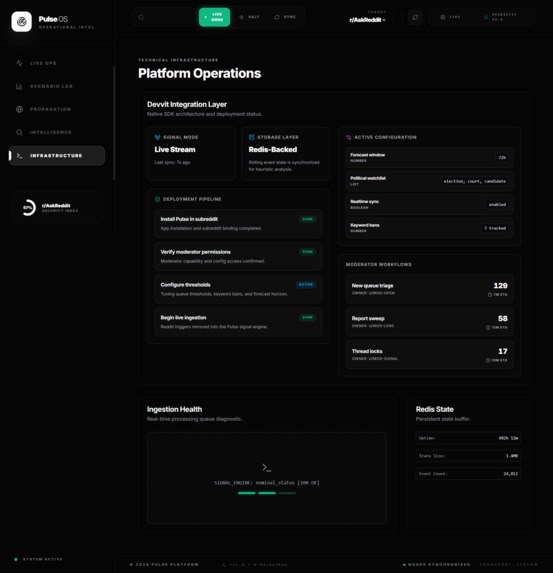The width and height of the screenshot is (553, 573).
Task: Open the Intelligence section
Action: click(57, 132)
